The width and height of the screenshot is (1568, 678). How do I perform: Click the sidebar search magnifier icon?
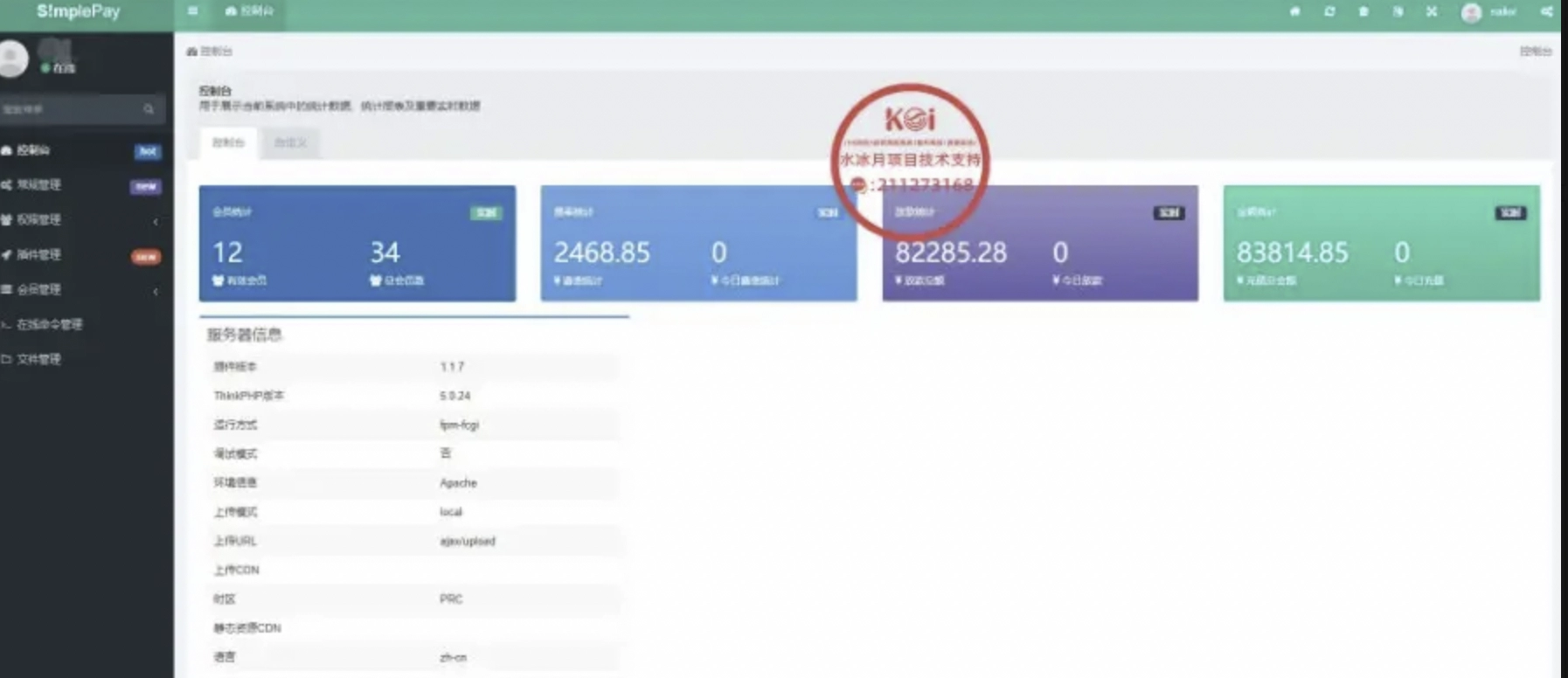tap(149, 109)
